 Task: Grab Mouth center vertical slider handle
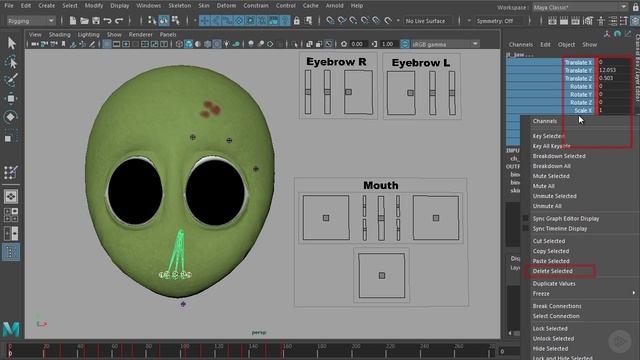click(x=381, y=218)
